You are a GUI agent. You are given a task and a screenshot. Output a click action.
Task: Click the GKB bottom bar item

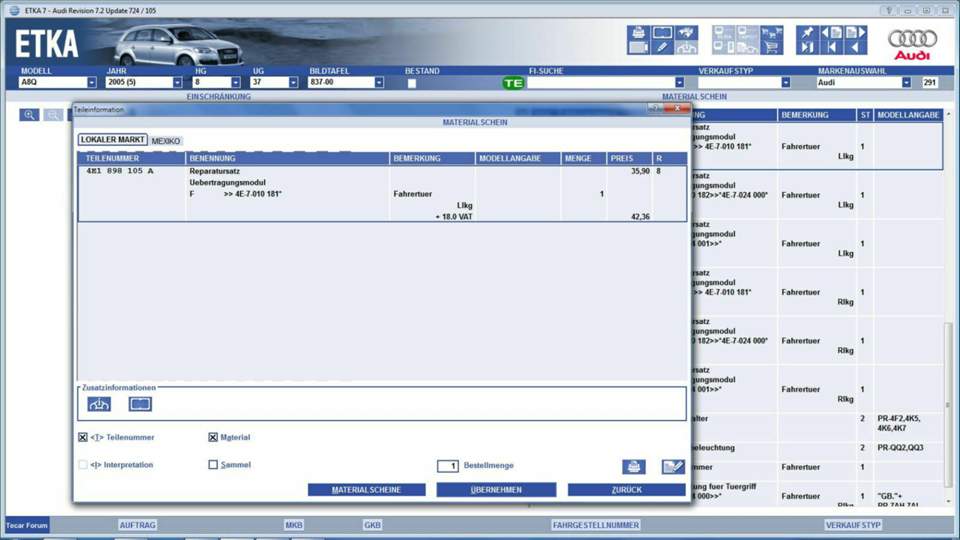372,525
